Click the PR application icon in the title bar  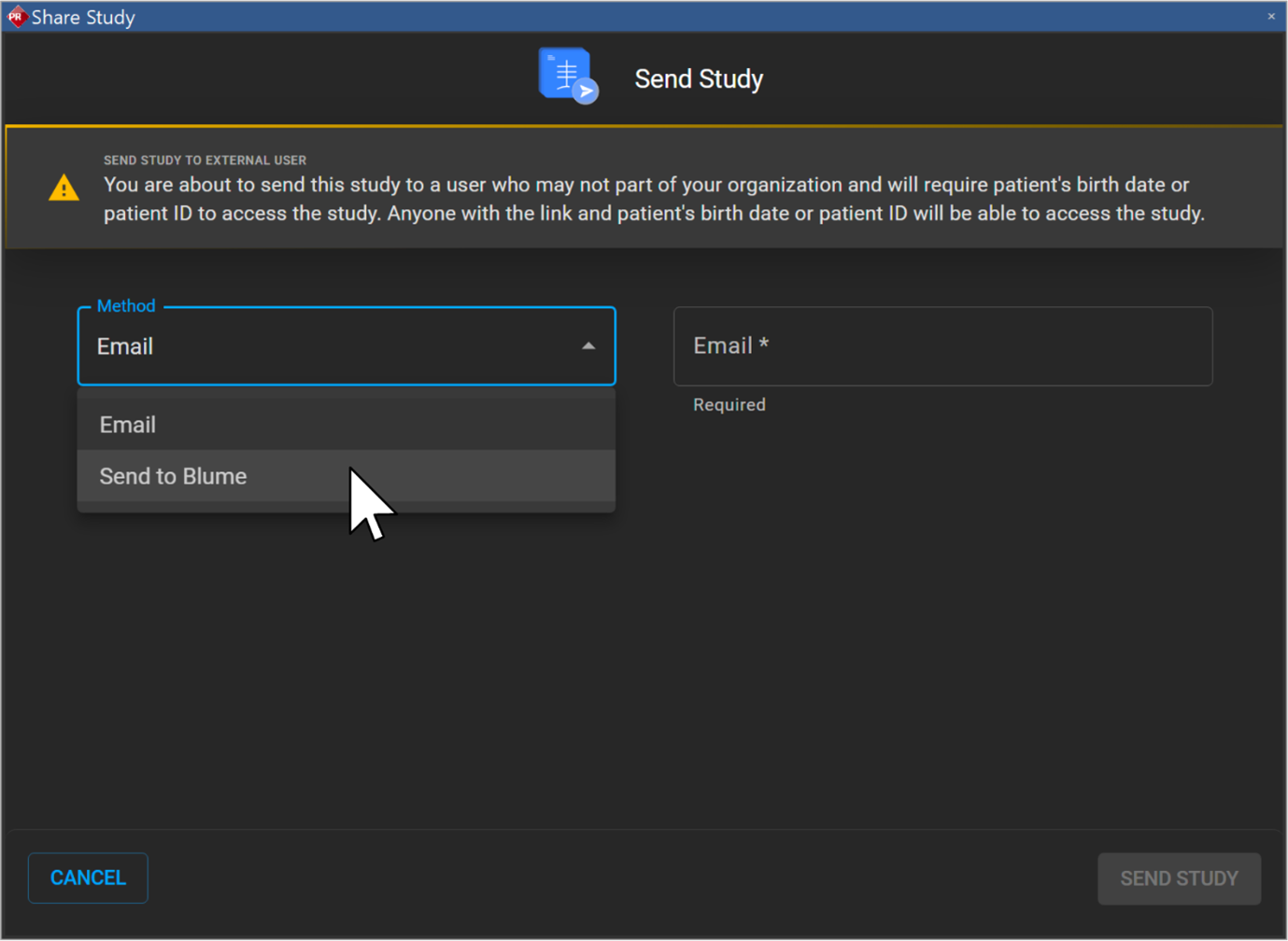pyautogui.click(x=16, y=16)
